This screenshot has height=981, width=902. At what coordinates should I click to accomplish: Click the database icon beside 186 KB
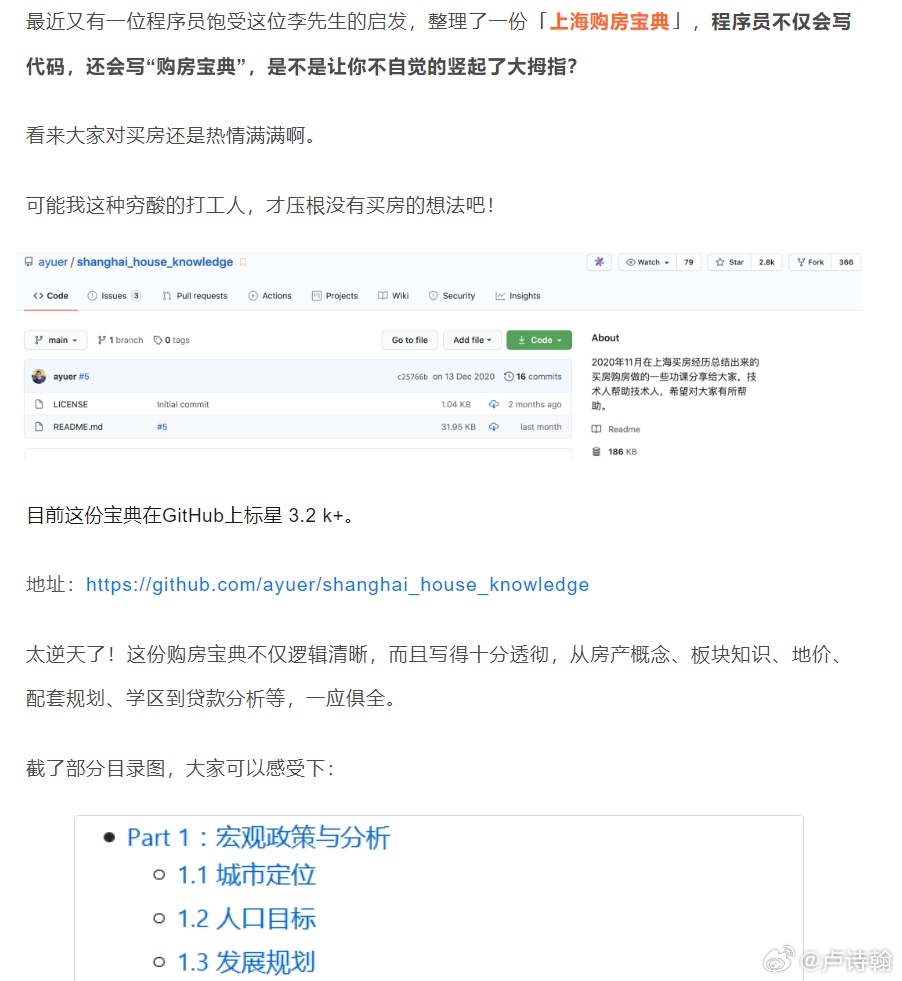[596, 452]
